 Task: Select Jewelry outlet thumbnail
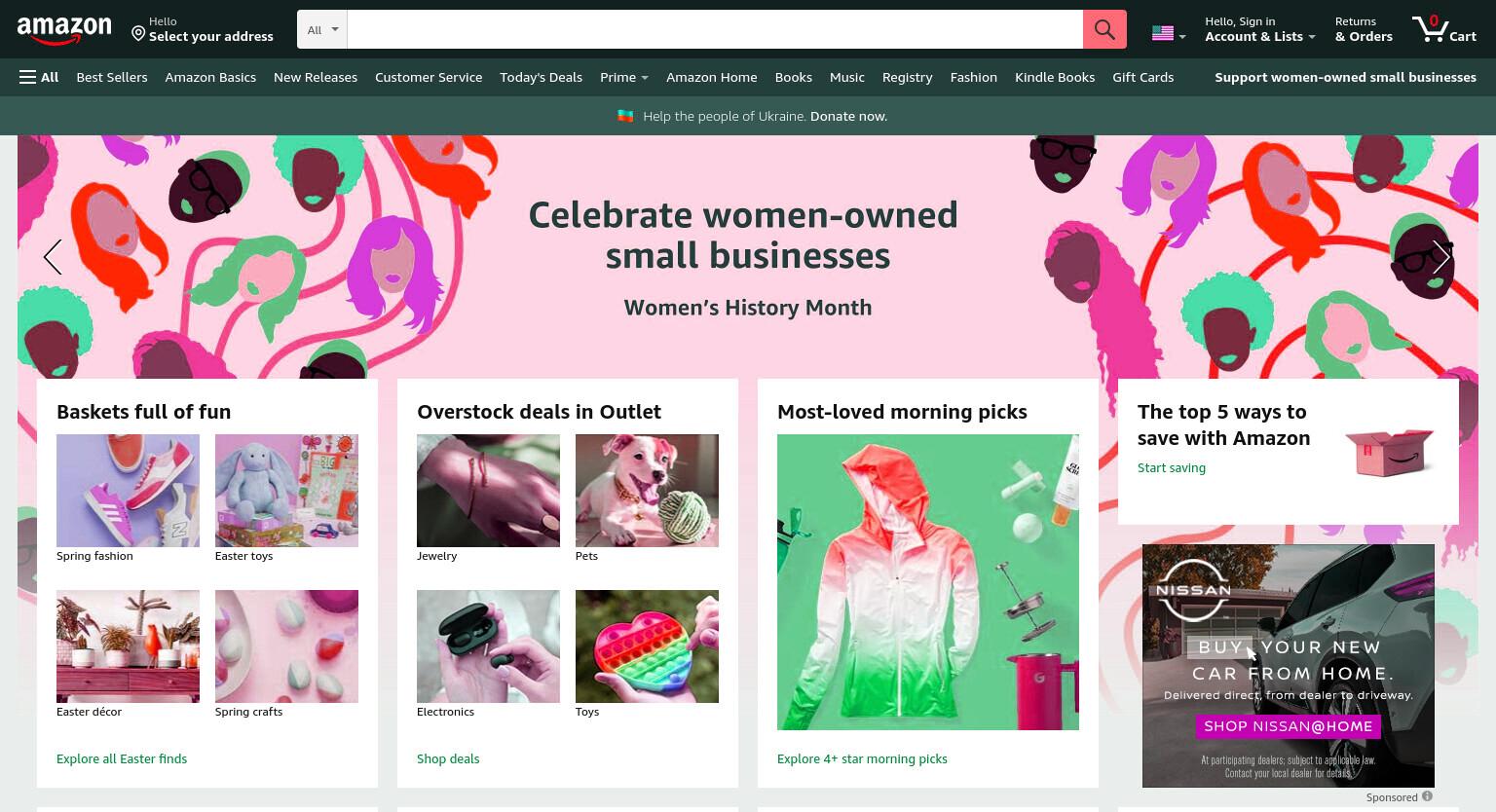click(488, 491)
